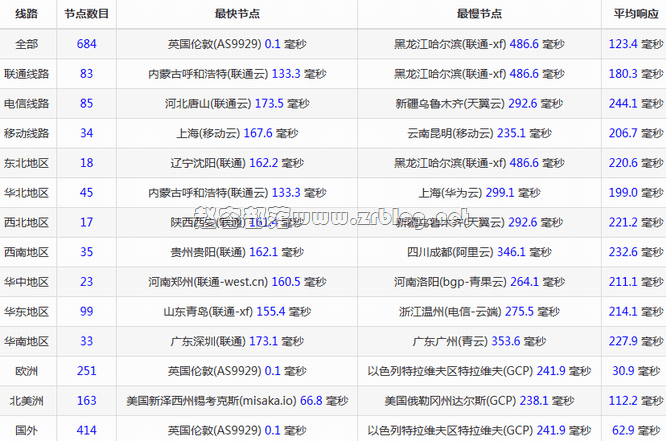Select the 西南地区 row label
Image resolution: width=666 pixels, height=441 pixels.
26,252
